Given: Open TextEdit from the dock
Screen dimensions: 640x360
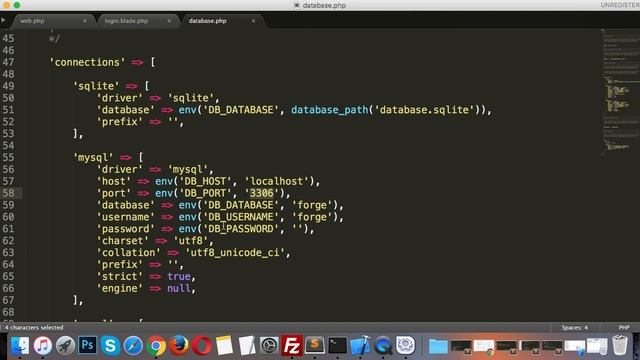Looking at the screenshot, I should point(247,346).
